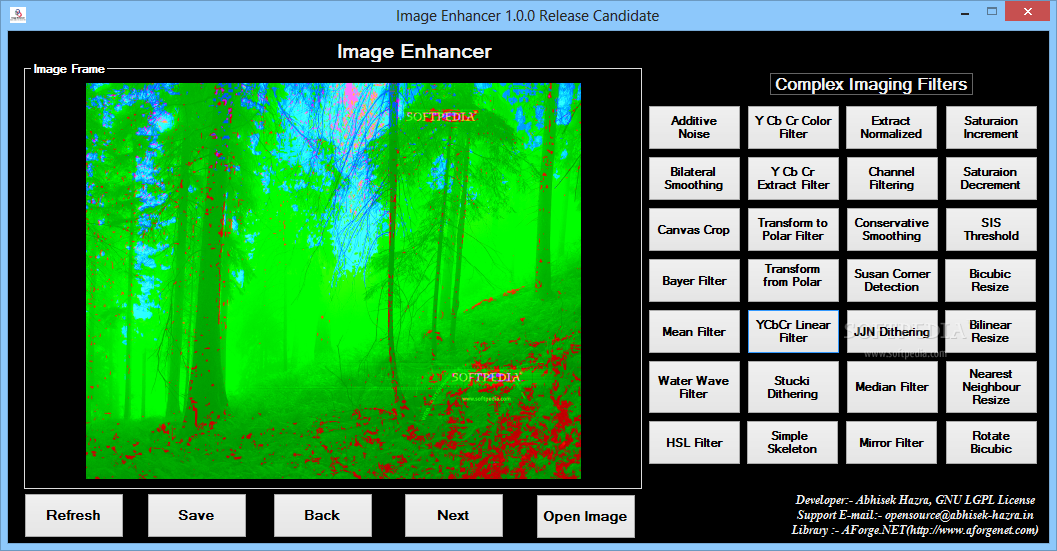The width and height of the screenshot is (1057, 551).
Task: Select Extract Normalized filter
Action: pyautogui.click(x=891, y=127)
